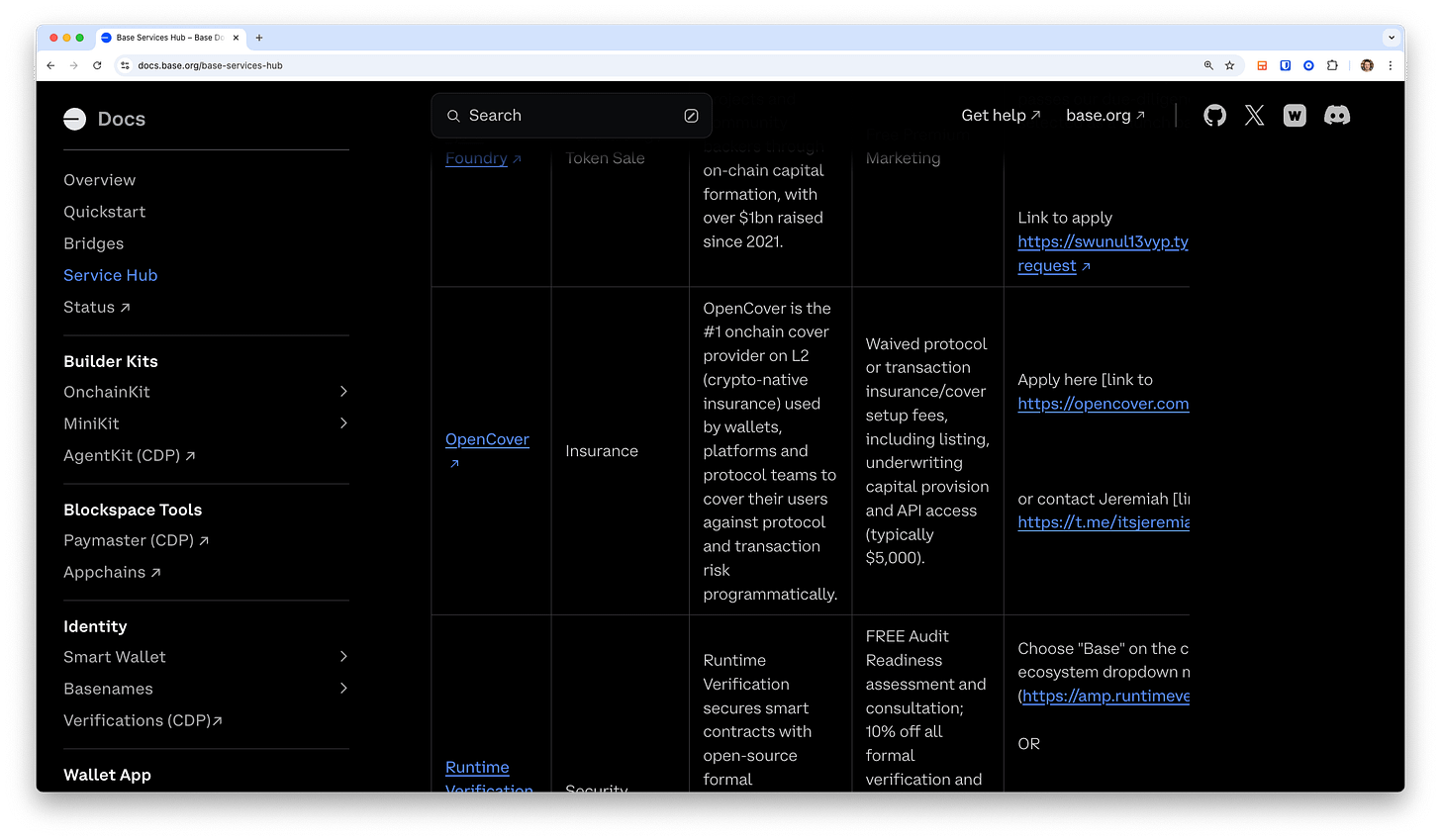
Task: Expand the MiniKit section chevron
Action: coord(343,423)
